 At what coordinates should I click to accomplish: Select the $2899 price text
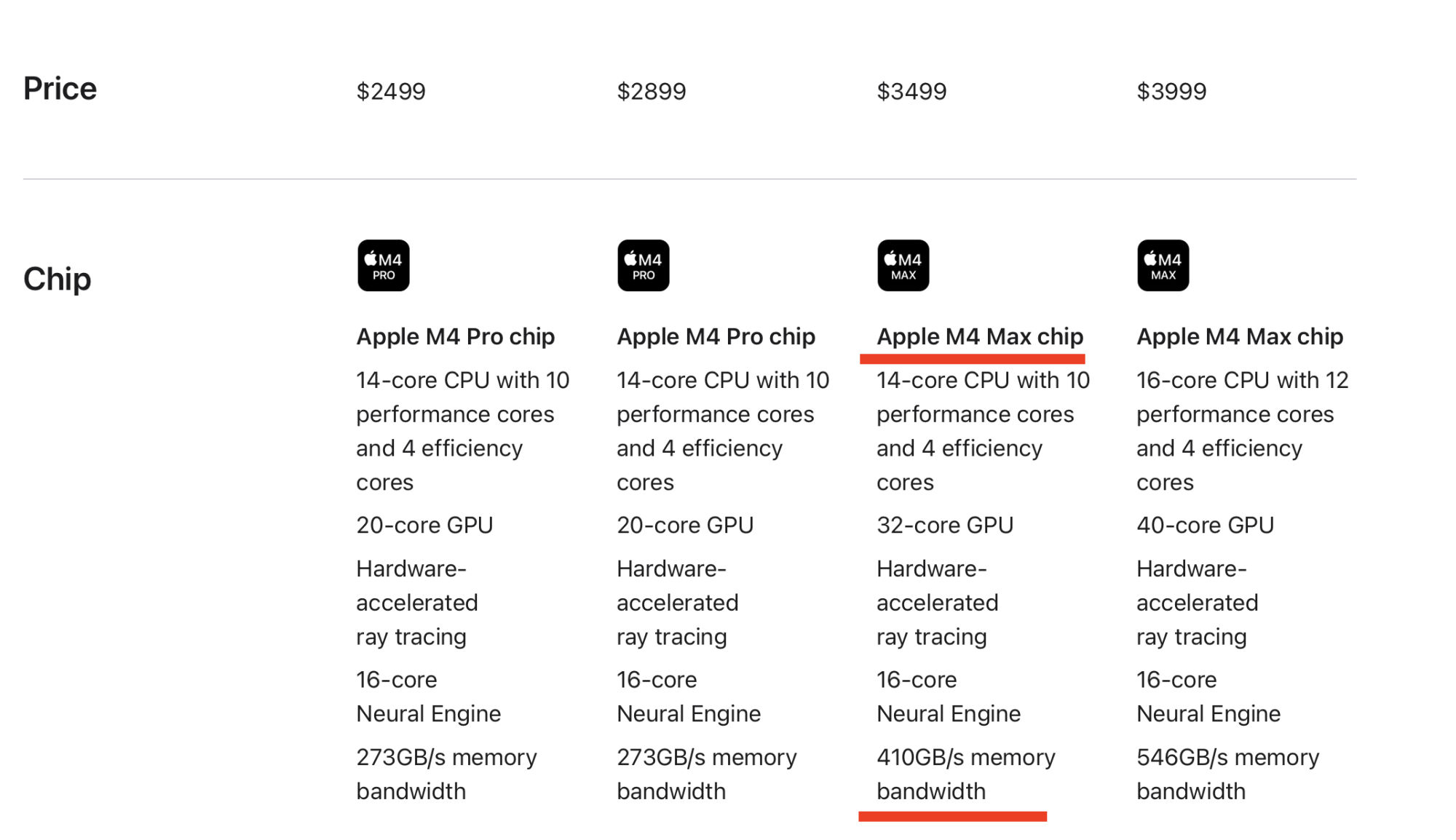coord(651,92)
